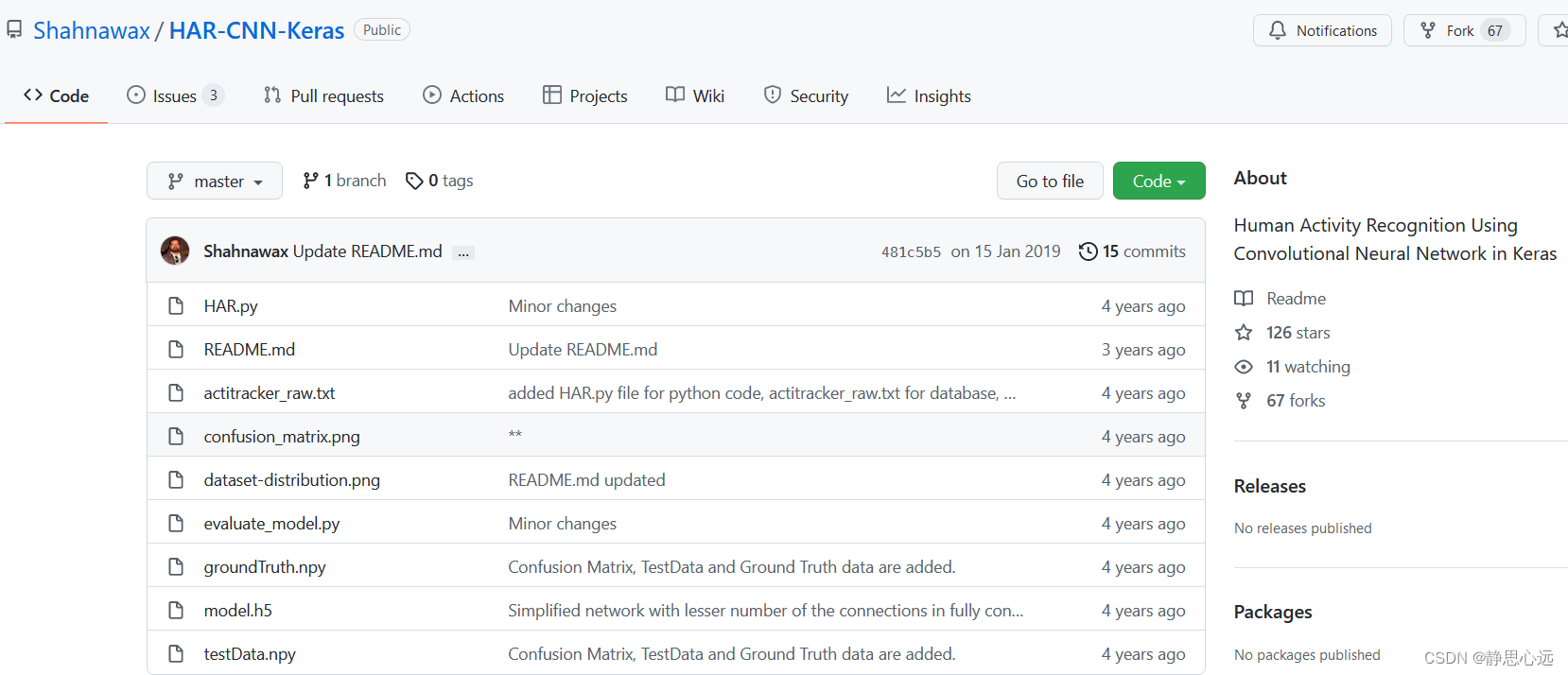The height and width of the screenshot is (675, 1568).
Task: Open the 15 commits history link
Action: [1132, 251]
